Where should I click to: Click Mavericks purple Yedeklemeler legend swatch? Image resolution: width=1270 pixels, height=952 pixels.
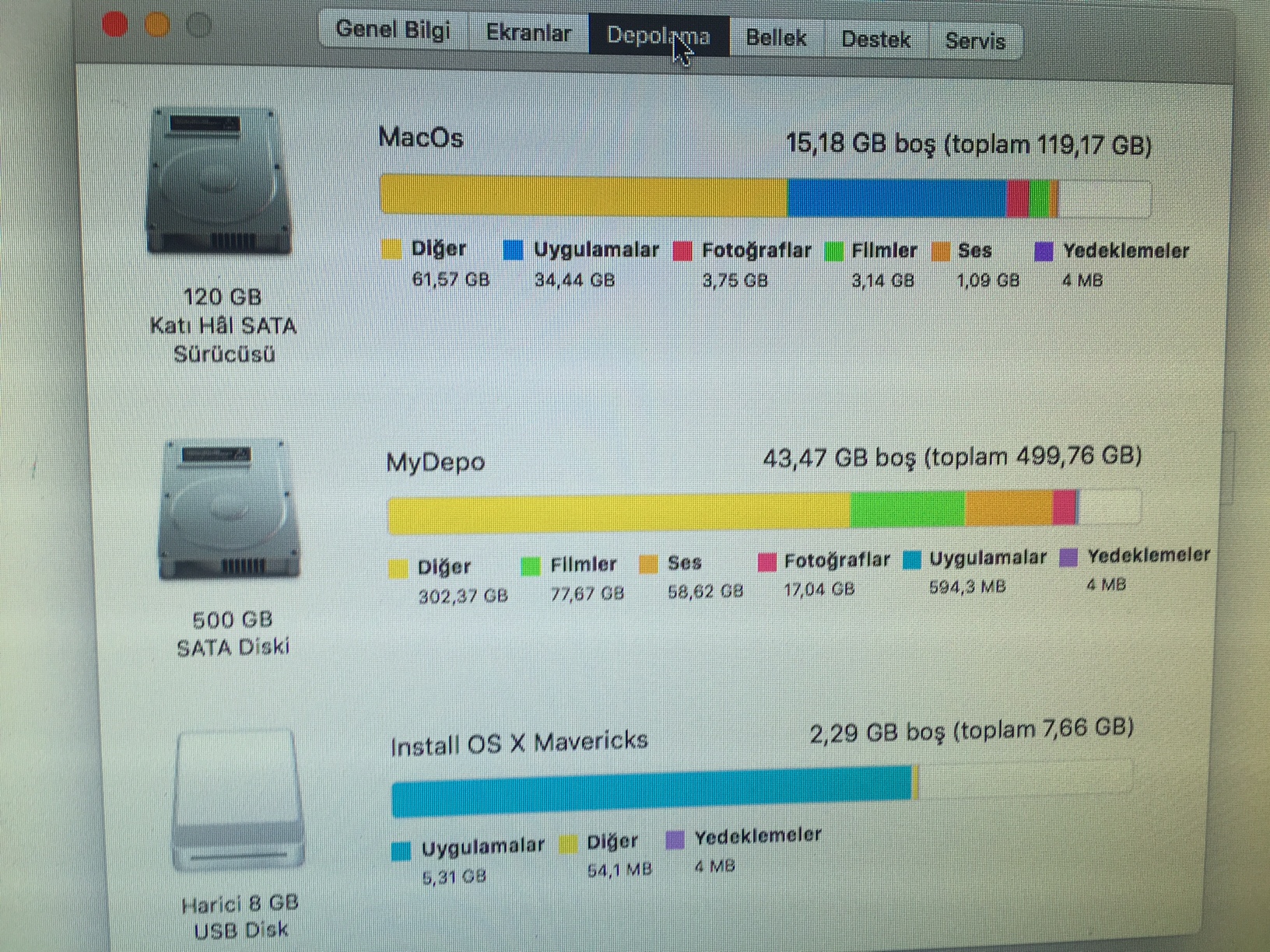pos(675,840)
